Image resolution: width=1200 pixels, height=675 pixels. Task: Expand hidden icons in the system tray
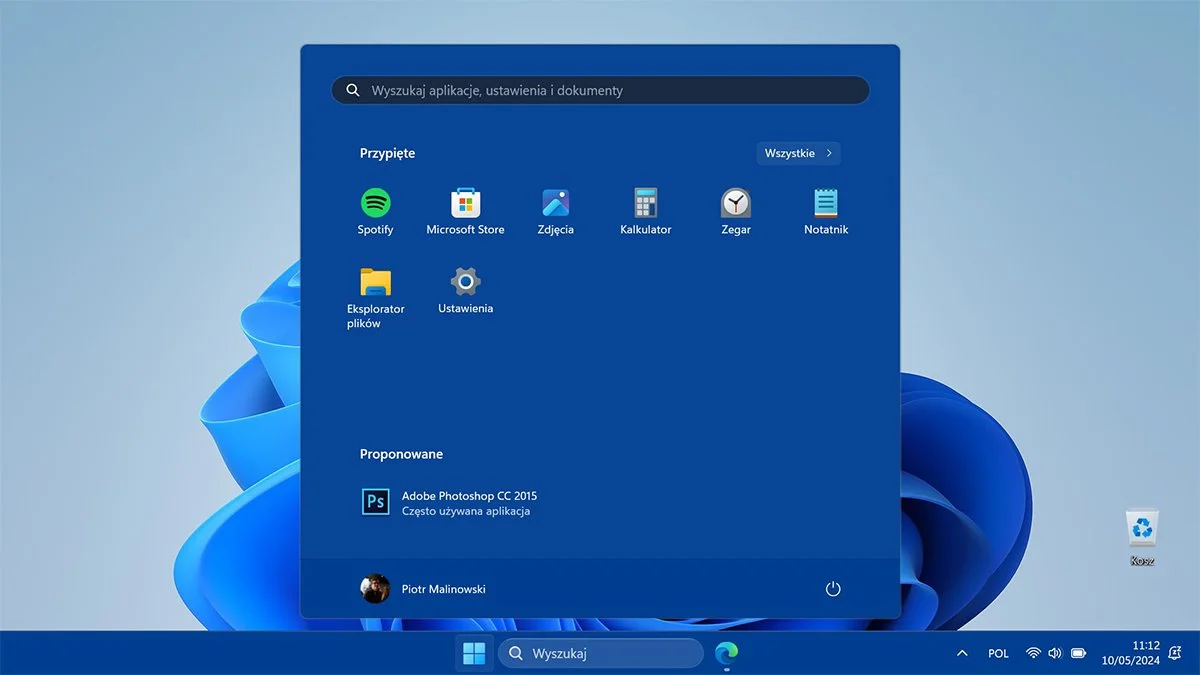point(961,653)
